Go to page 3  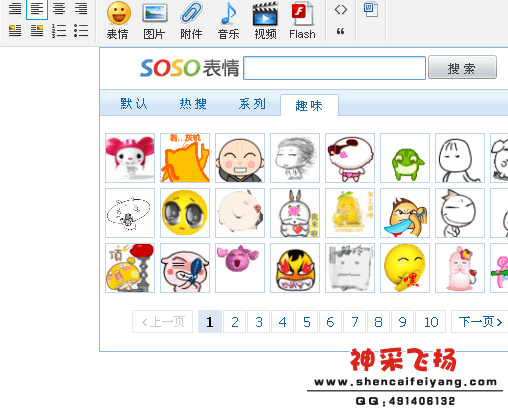point(259,322)
